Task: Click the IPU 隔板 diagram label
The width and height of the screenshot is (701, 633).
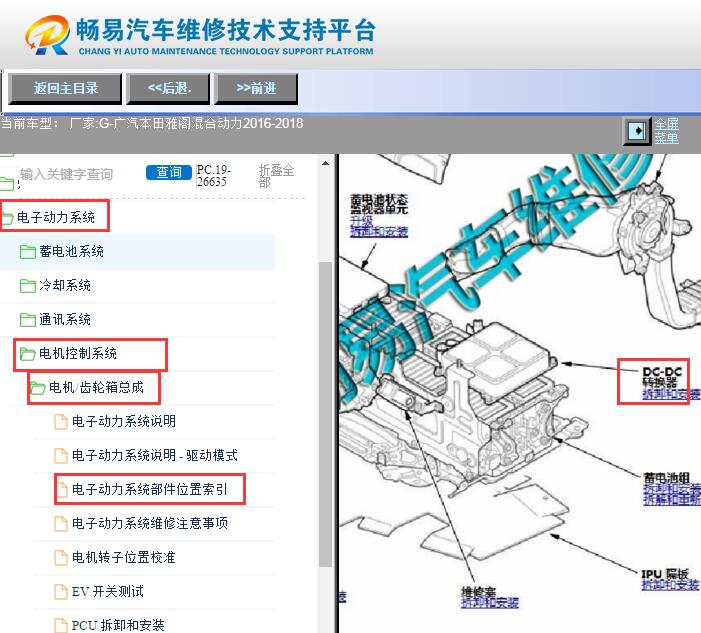Action: [x=665, y=574]
